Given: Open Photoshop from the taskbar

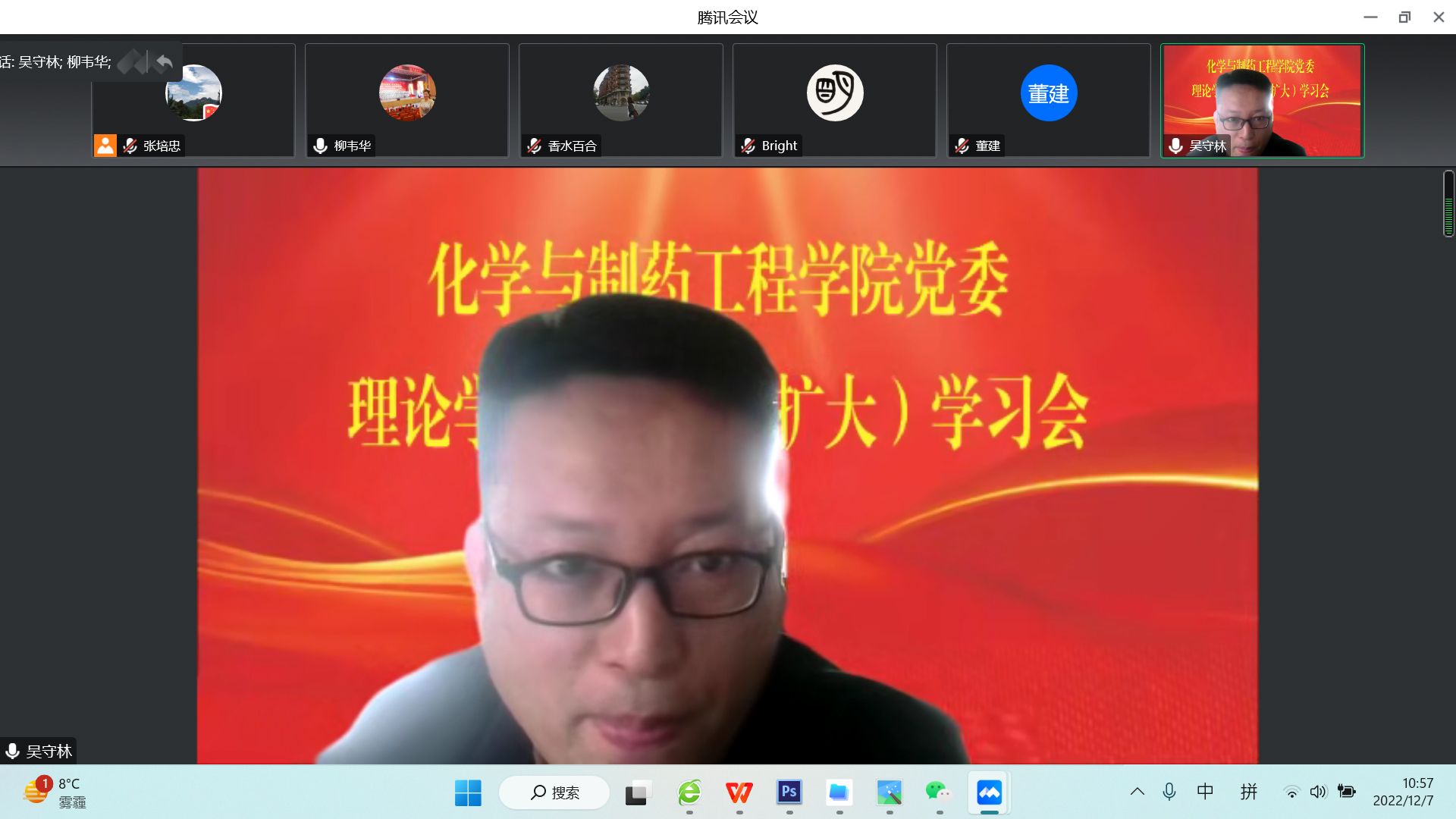Looking at the screenshot, I should [789, 792].
